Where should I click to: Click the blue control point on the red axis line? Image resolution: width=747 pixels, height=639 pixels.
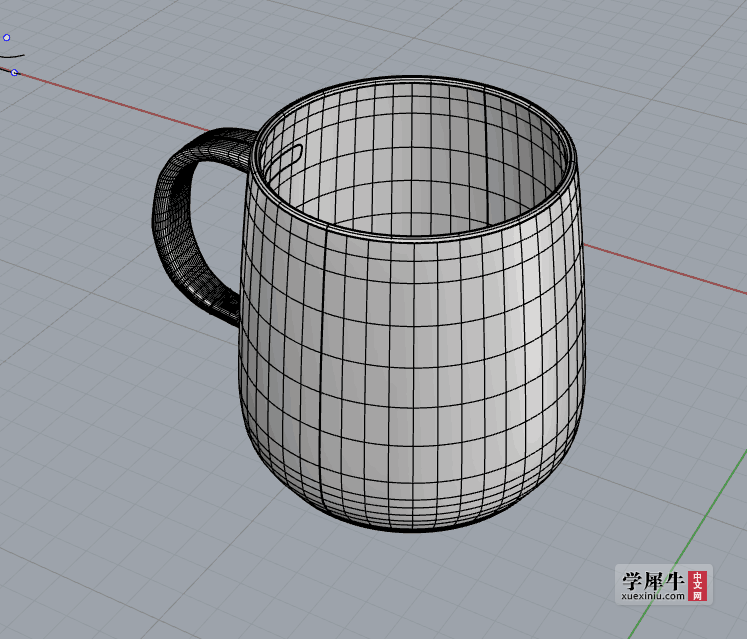pos(14,72)
